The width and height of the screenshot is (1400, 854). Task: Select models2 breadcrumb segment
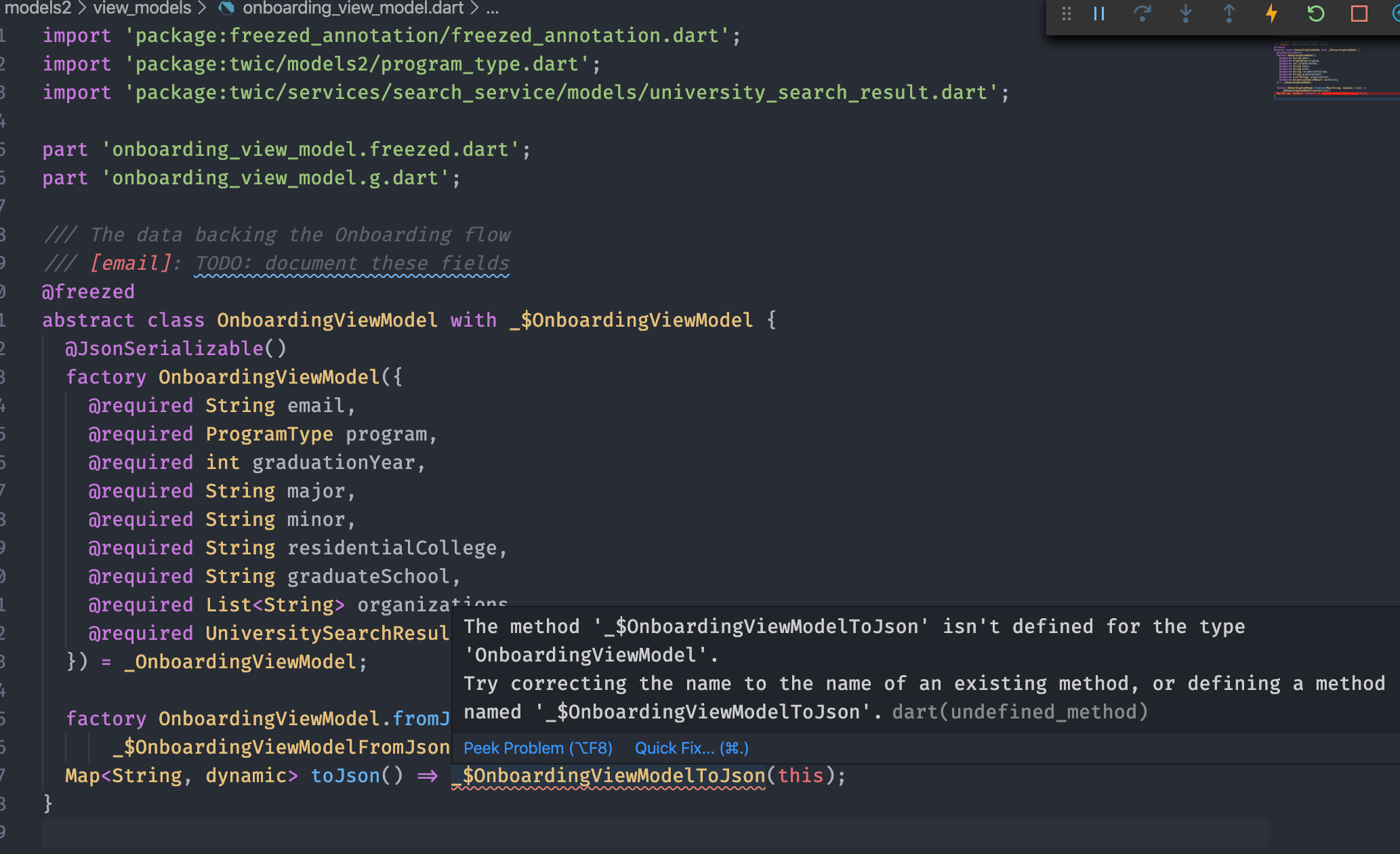[38, 8]
